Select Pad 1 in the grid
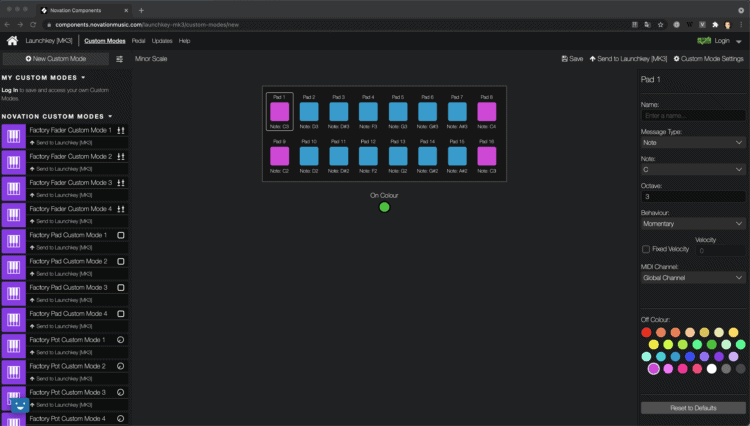Viewport: 750px width, 426px height. pyautogui.click(x=279, y=112)
